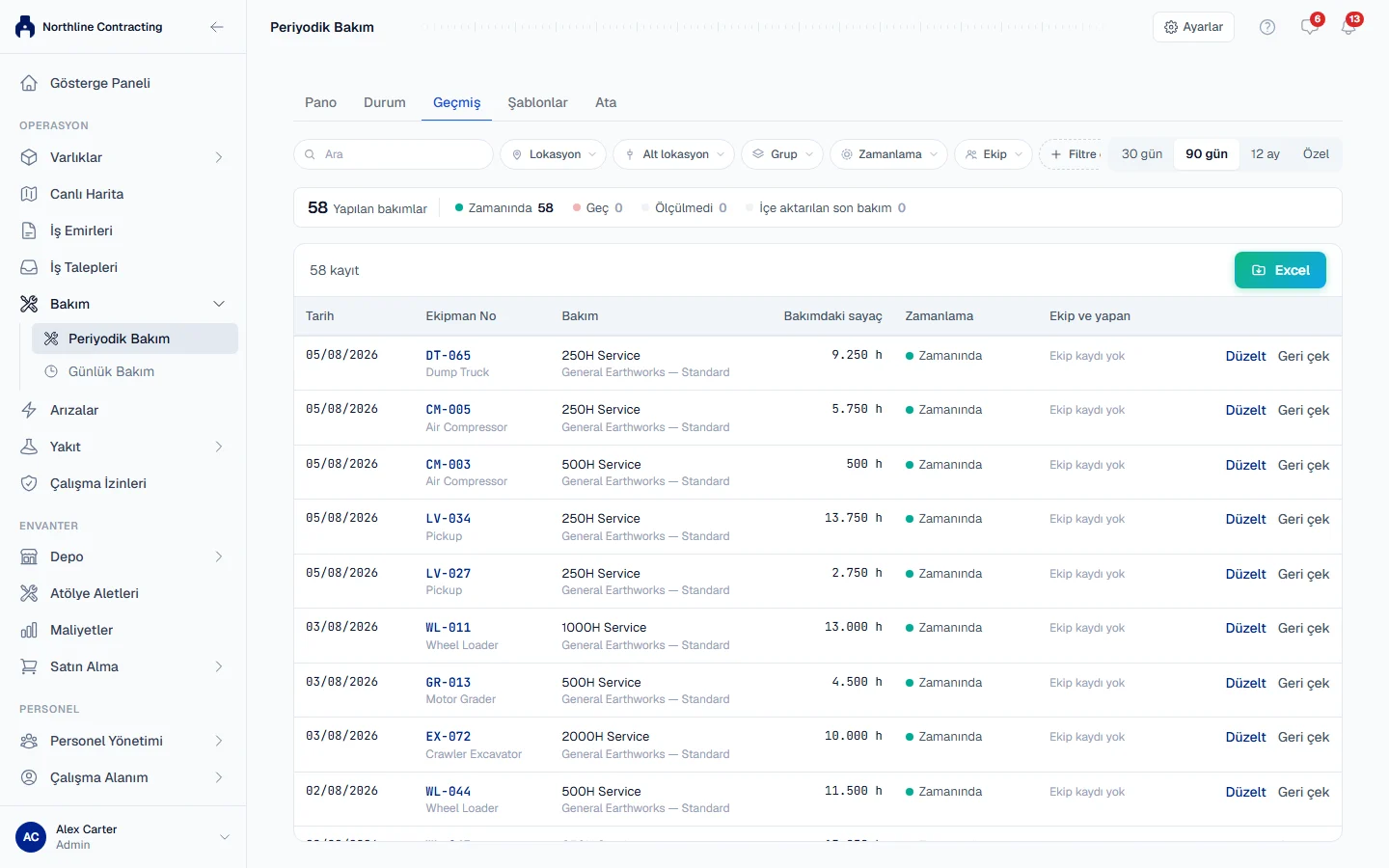
Task: Collapse the sidebar with the back arrow
Action: 217,27
